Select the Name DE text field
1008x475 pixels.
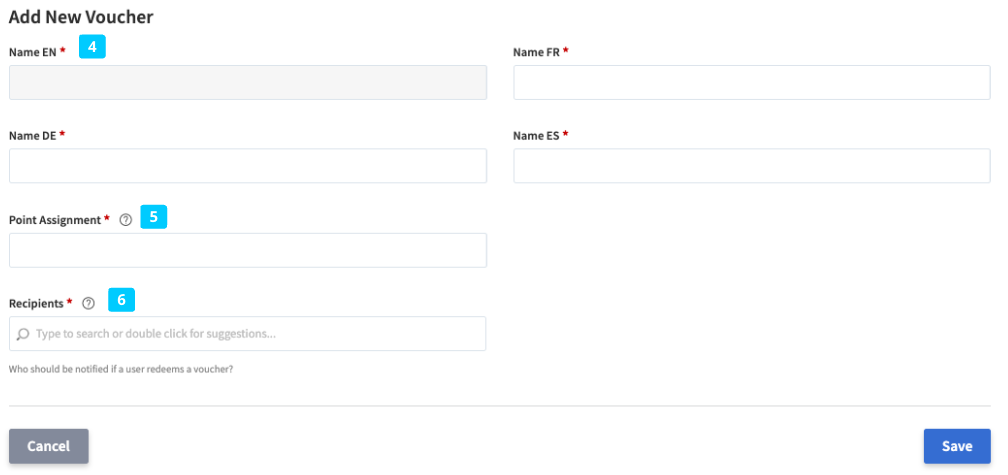247,166
